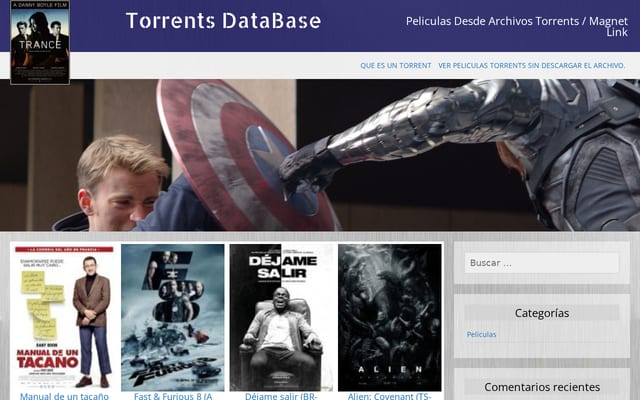The height and width of the screenshot is (400, 640).
Task: Open the Peliculas category link
Action: click(481, 334)
